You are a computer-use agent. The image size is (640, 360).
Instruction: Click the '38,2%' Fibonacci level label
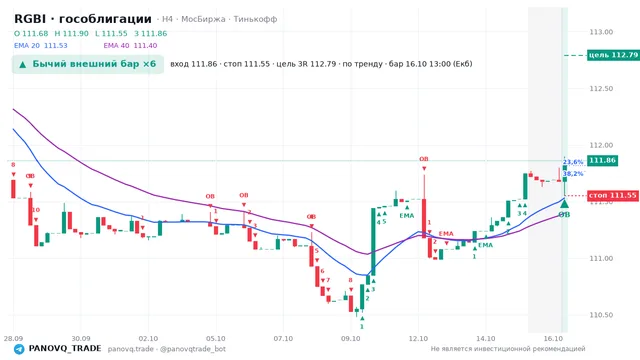(573, 173)
